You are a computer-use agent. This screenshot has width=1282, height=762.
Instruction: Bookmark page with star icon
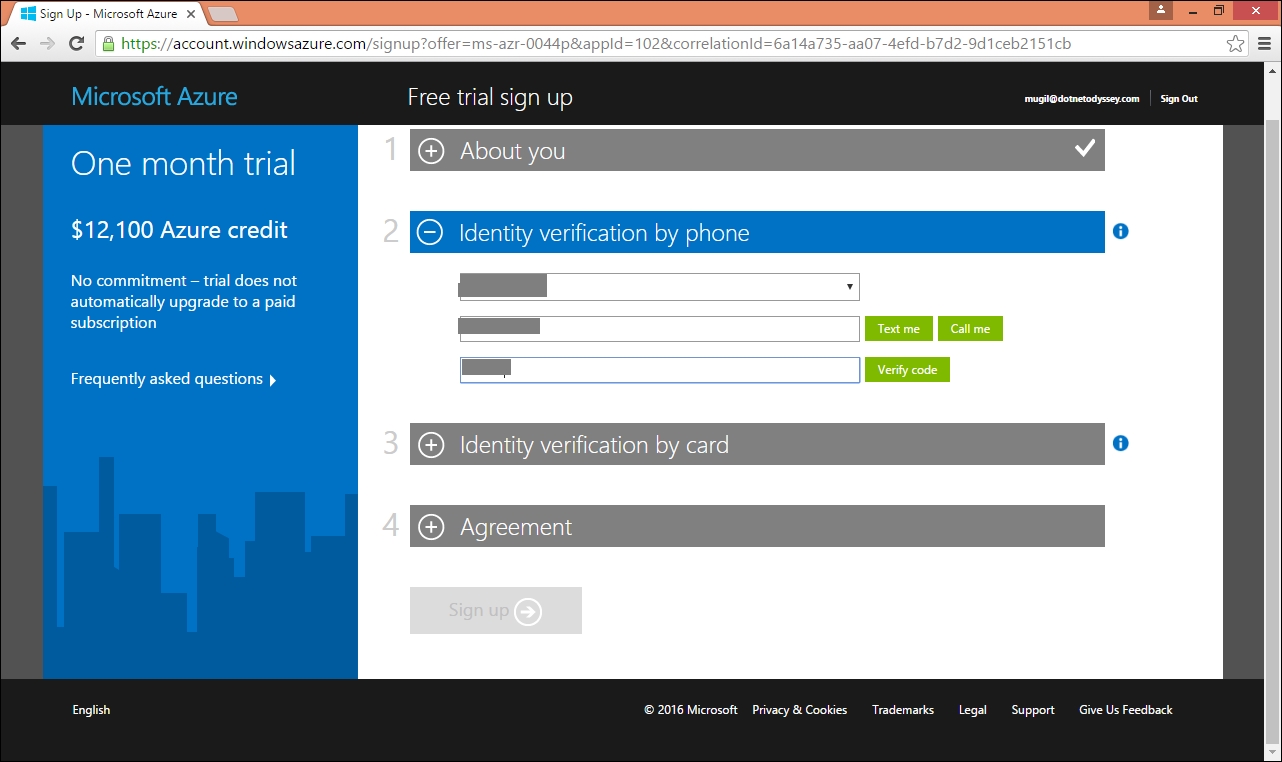coord(1236,44)
